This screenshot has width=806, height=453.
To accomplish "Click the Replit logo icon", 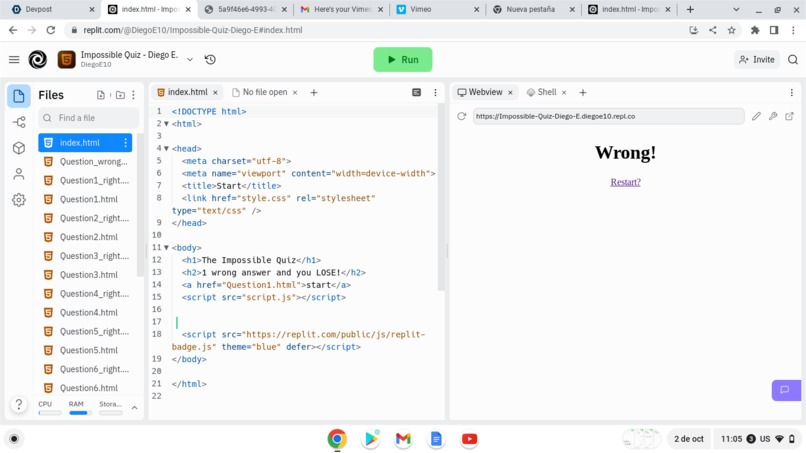I will click(38, 60).
